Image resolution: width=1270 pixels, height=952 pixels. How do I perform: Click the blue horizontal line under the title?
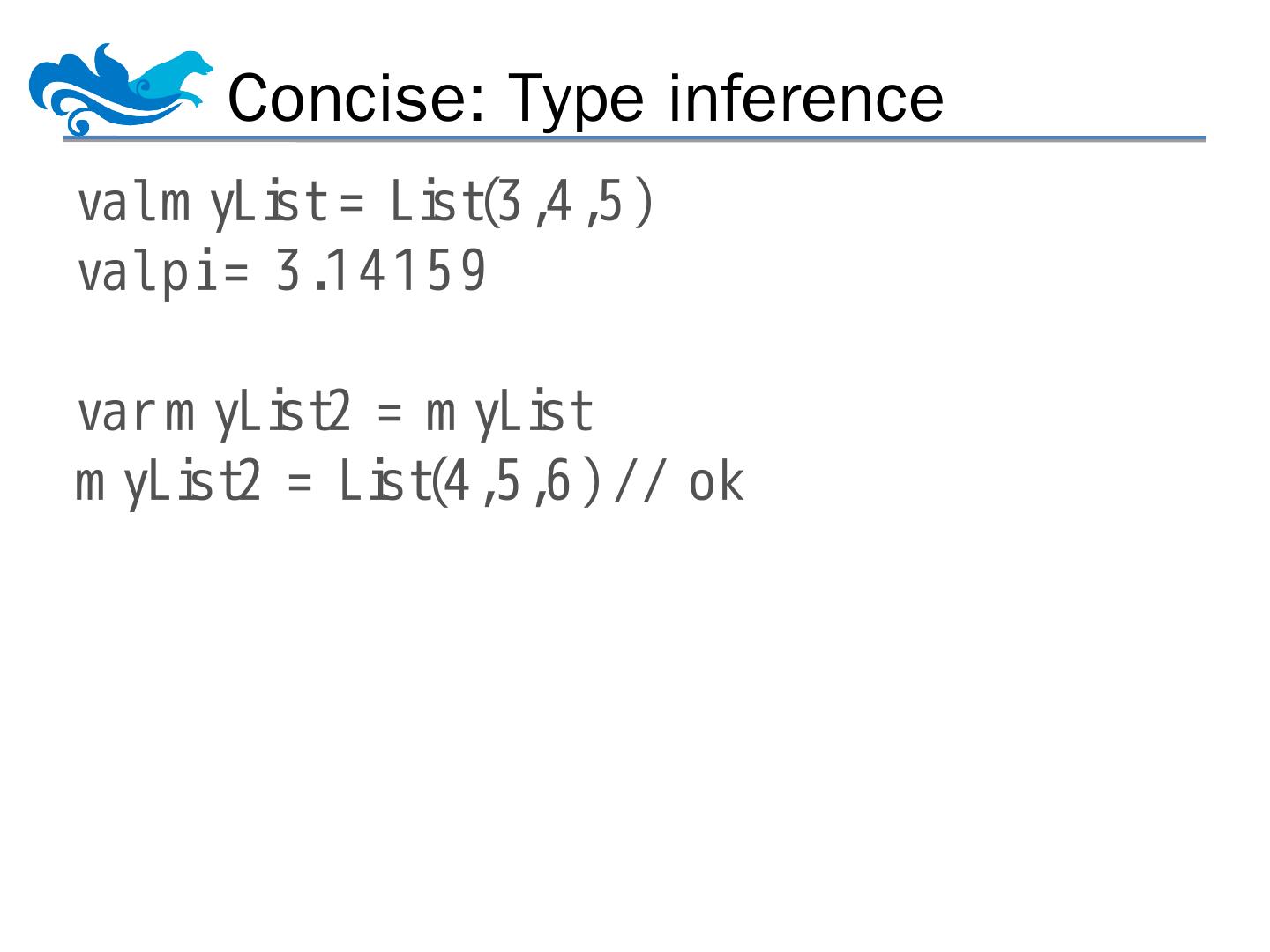tap(635, 139)
